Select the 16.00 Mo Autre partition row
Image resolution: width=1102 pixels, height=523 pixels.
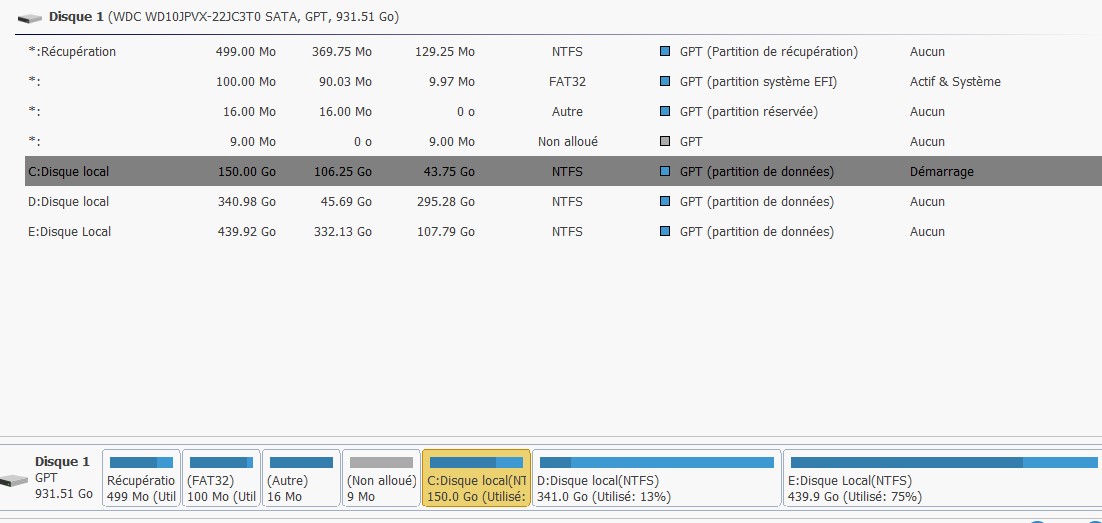563,112
